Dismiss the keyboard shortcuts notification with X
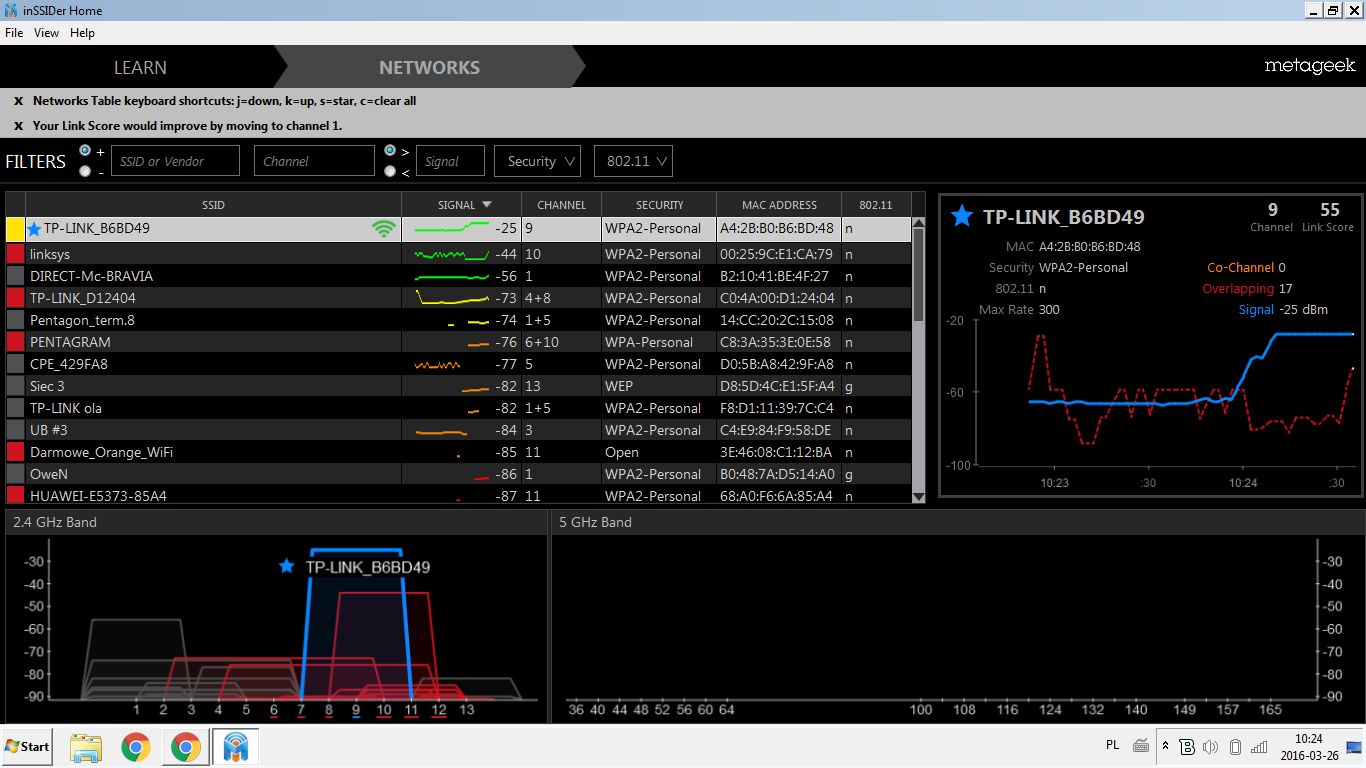This screenshot has width=1366, height=768. click(x=18, y=101)
